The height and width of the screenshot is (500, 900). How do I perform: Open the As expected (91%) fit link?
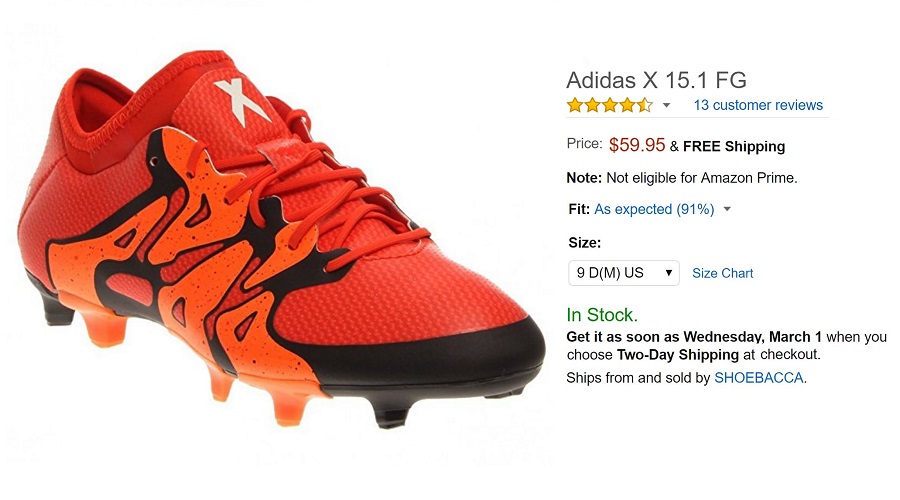tap(654, 209)
